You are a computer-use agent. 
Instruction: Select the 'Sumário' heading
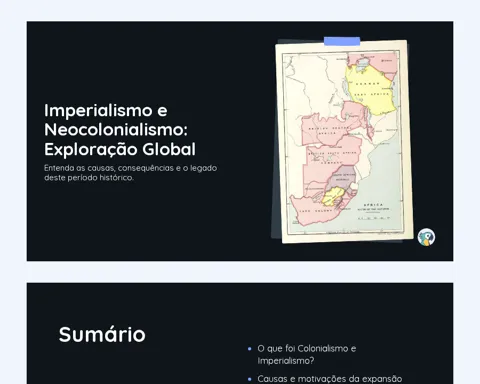tap(102, 334)
